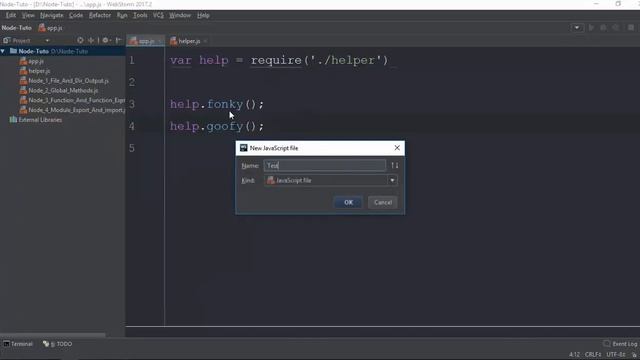Open Project panel settings gear

tap(106, 40)
